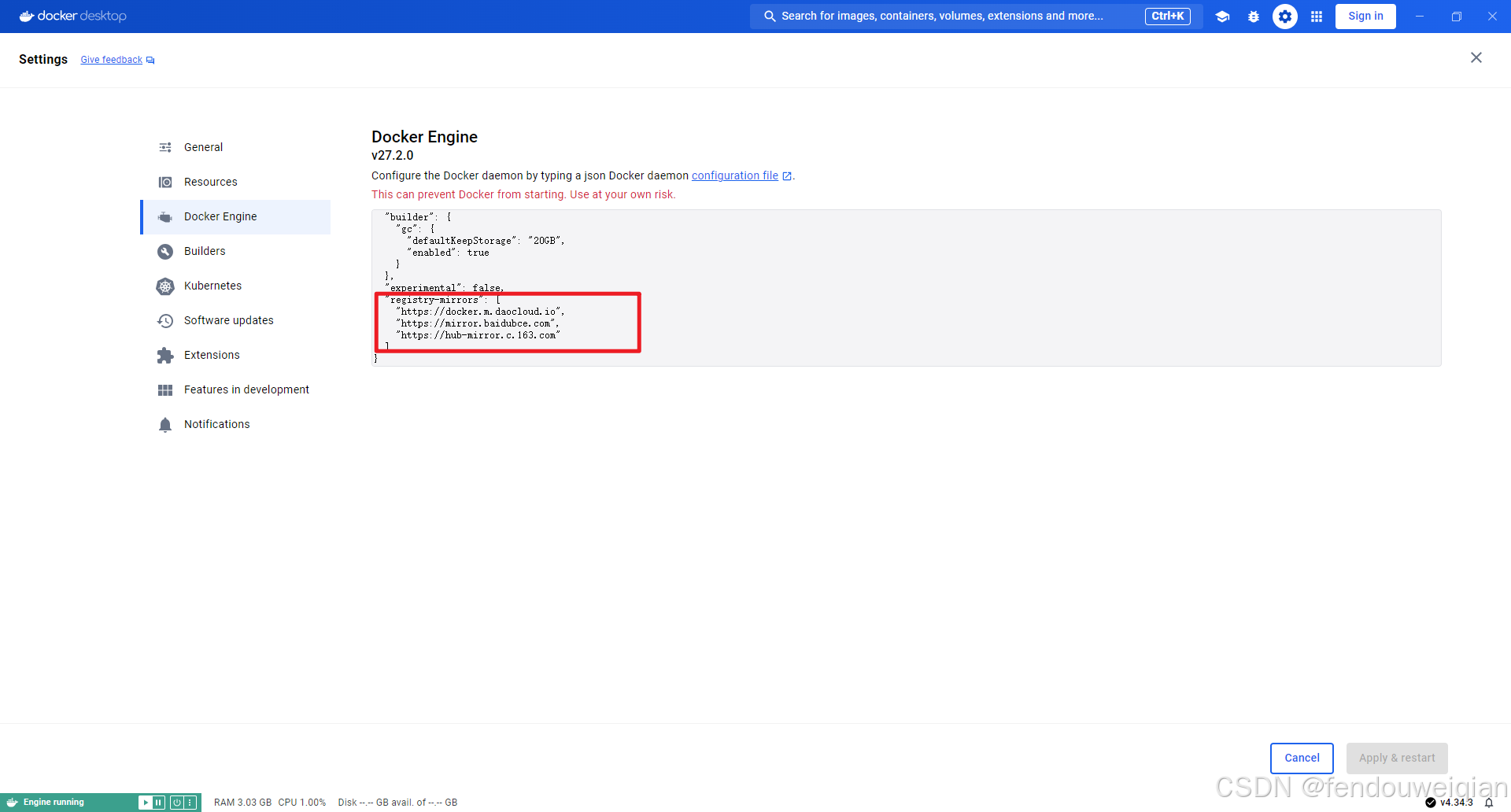Click the search magnifier icon
1511x812 pixels.
[770, 16]
